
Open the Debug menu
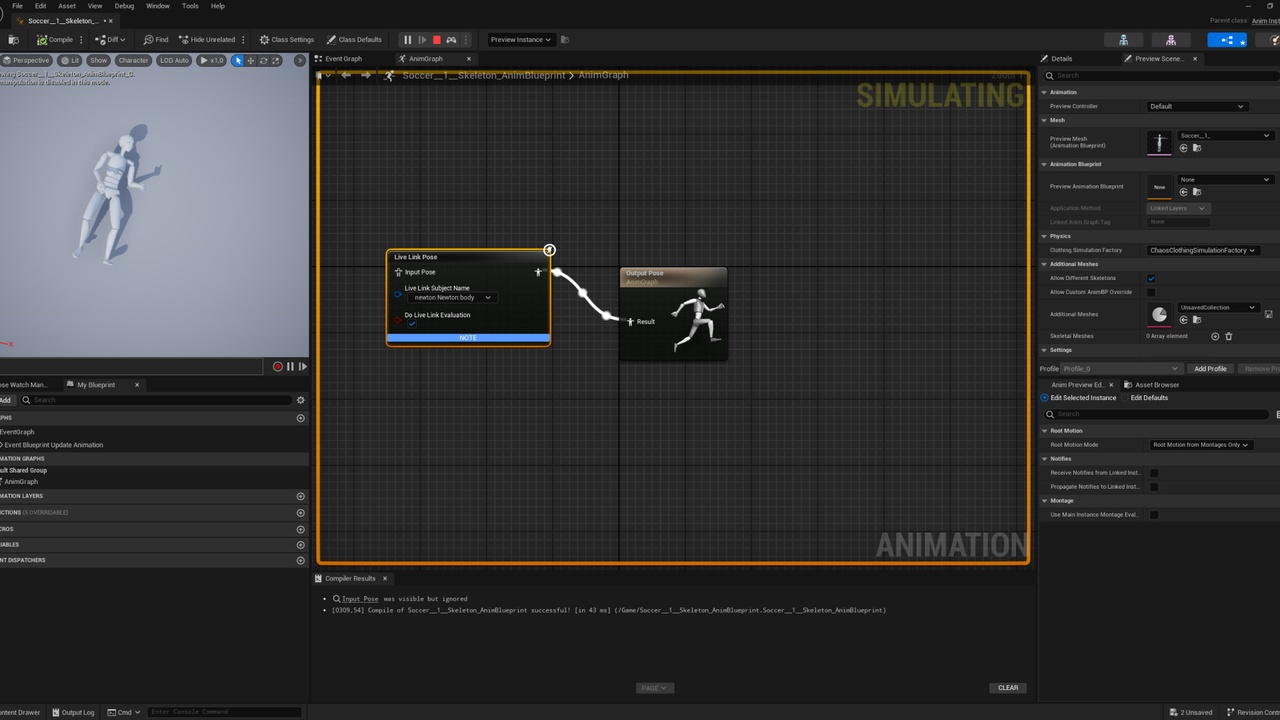point(124,6)
